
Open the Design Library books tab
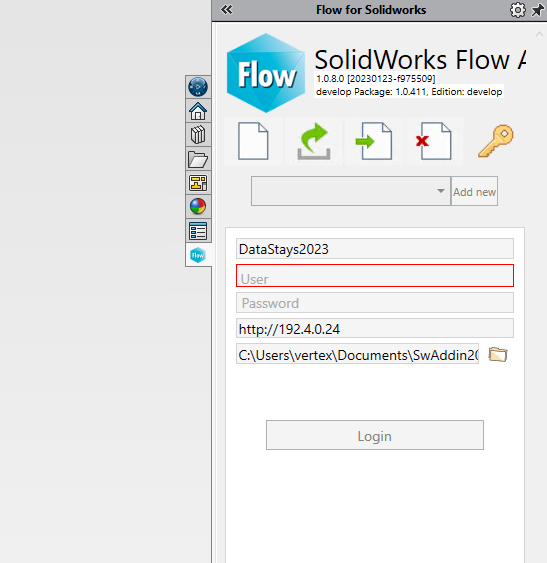198,135
